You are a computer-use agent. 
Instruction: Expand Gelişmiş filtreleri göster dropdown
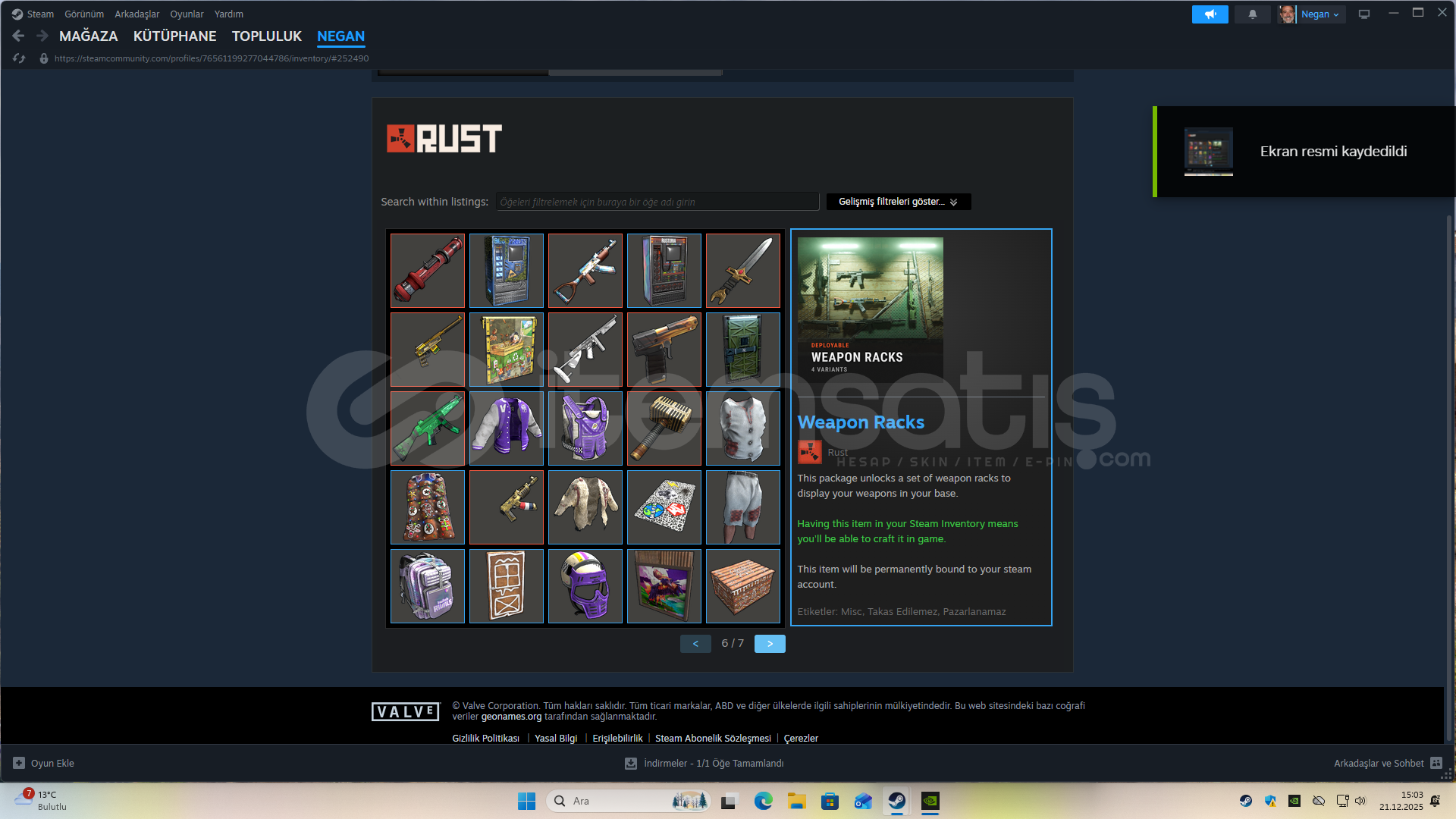[x=898, y=202]
